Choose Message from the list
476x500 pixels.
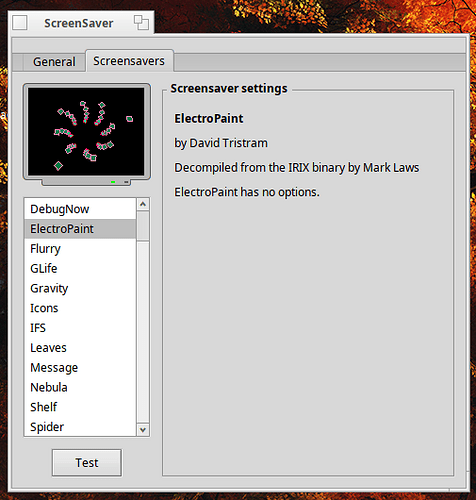80,367
